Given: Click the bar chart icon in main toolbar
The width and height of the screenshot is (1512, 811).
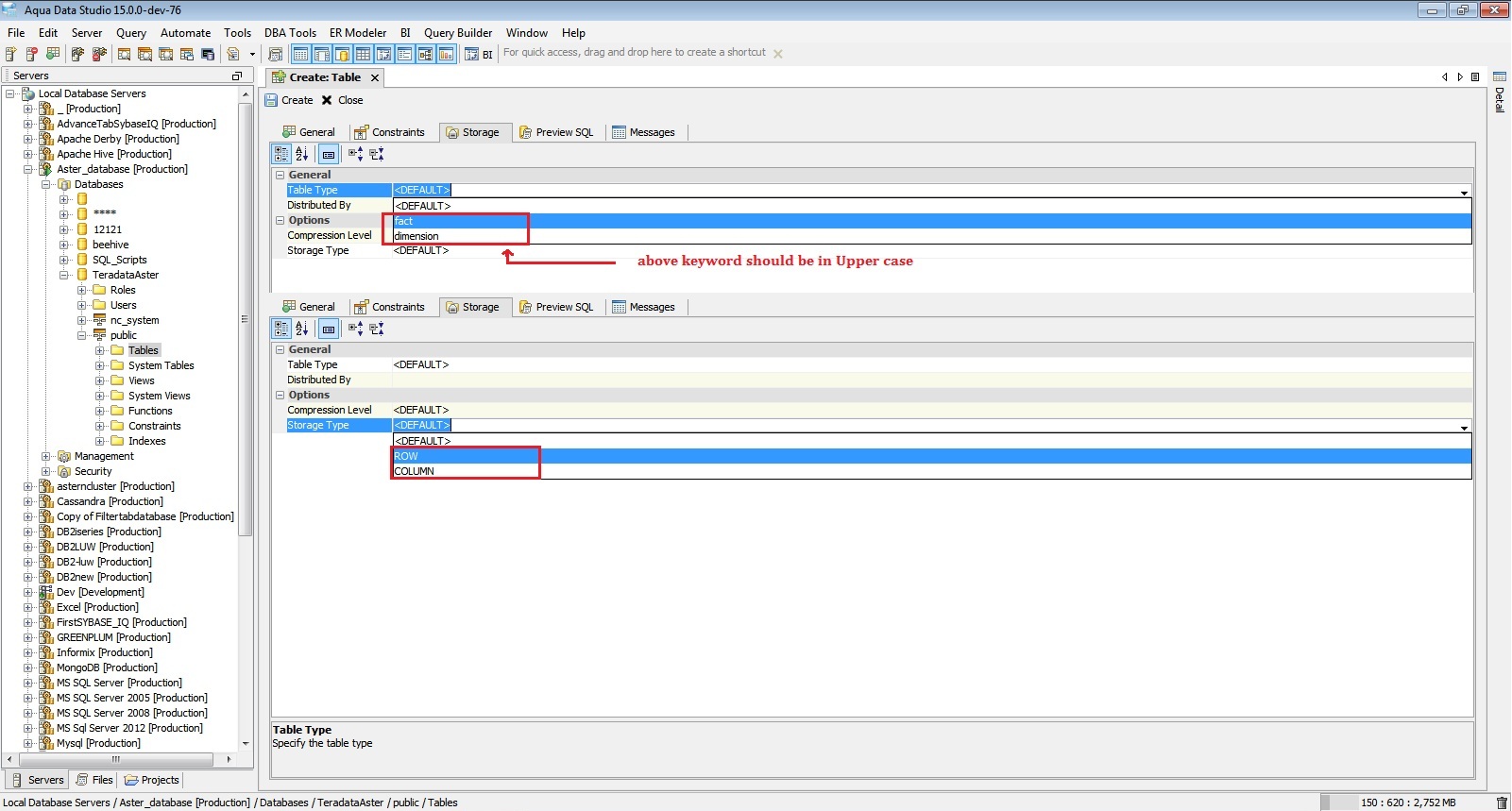Looking at the screenshot, I should (x=447, y=54).
